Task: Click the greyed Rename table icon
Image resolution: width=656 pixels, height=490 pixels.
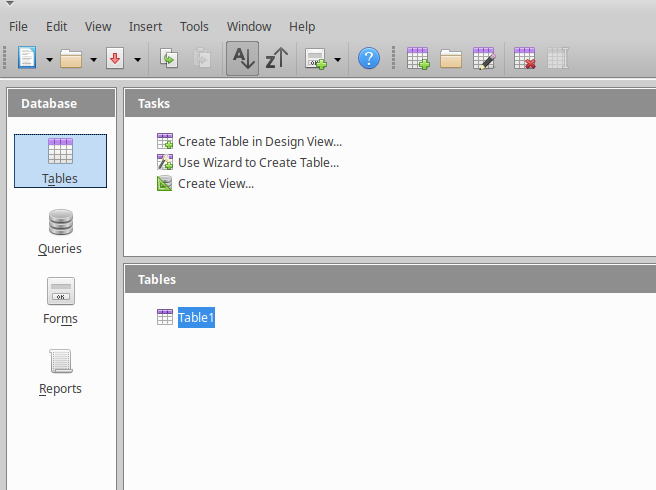Action: click(x=558, y=58)
